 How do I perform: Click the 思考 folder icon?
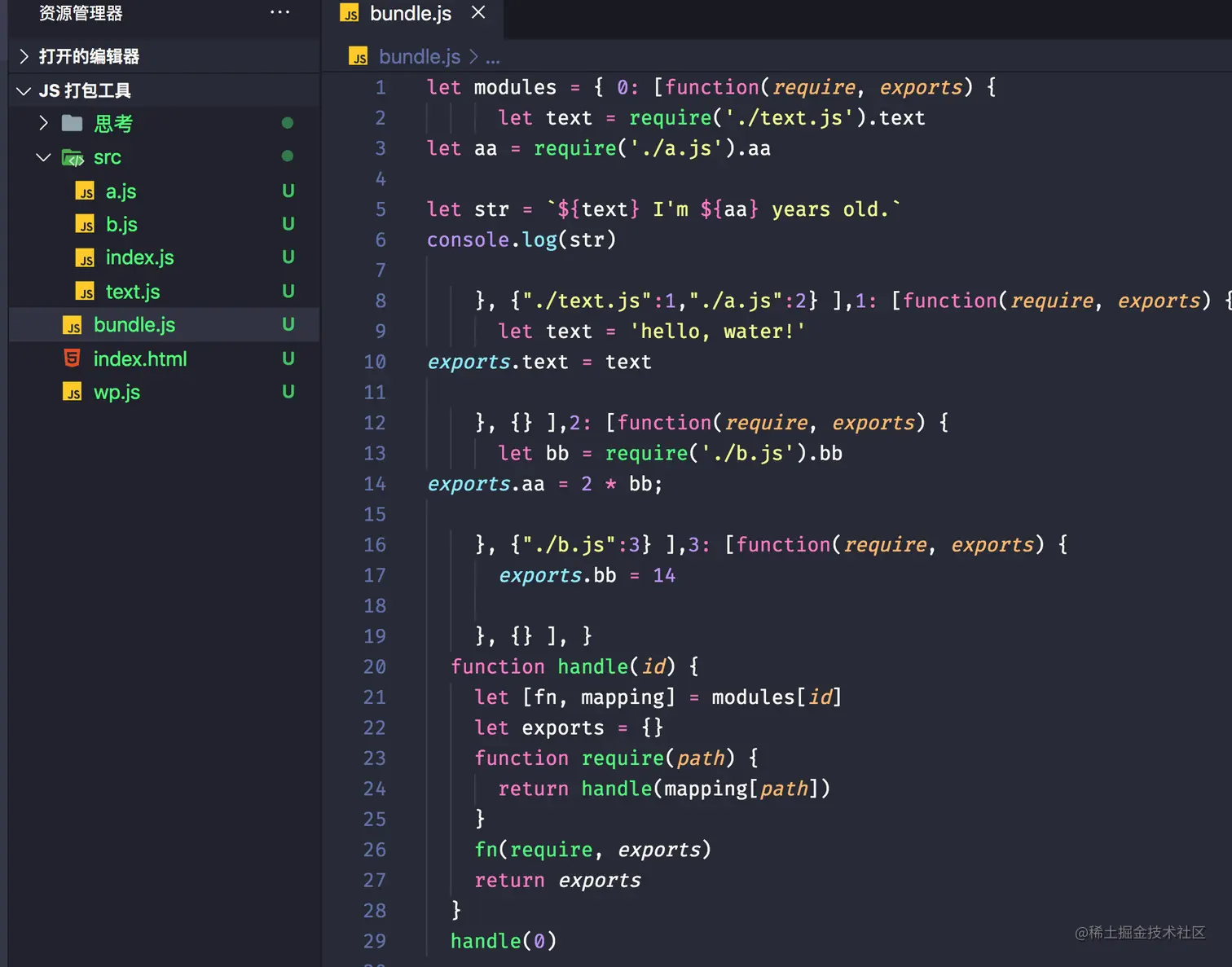point(73,123)
